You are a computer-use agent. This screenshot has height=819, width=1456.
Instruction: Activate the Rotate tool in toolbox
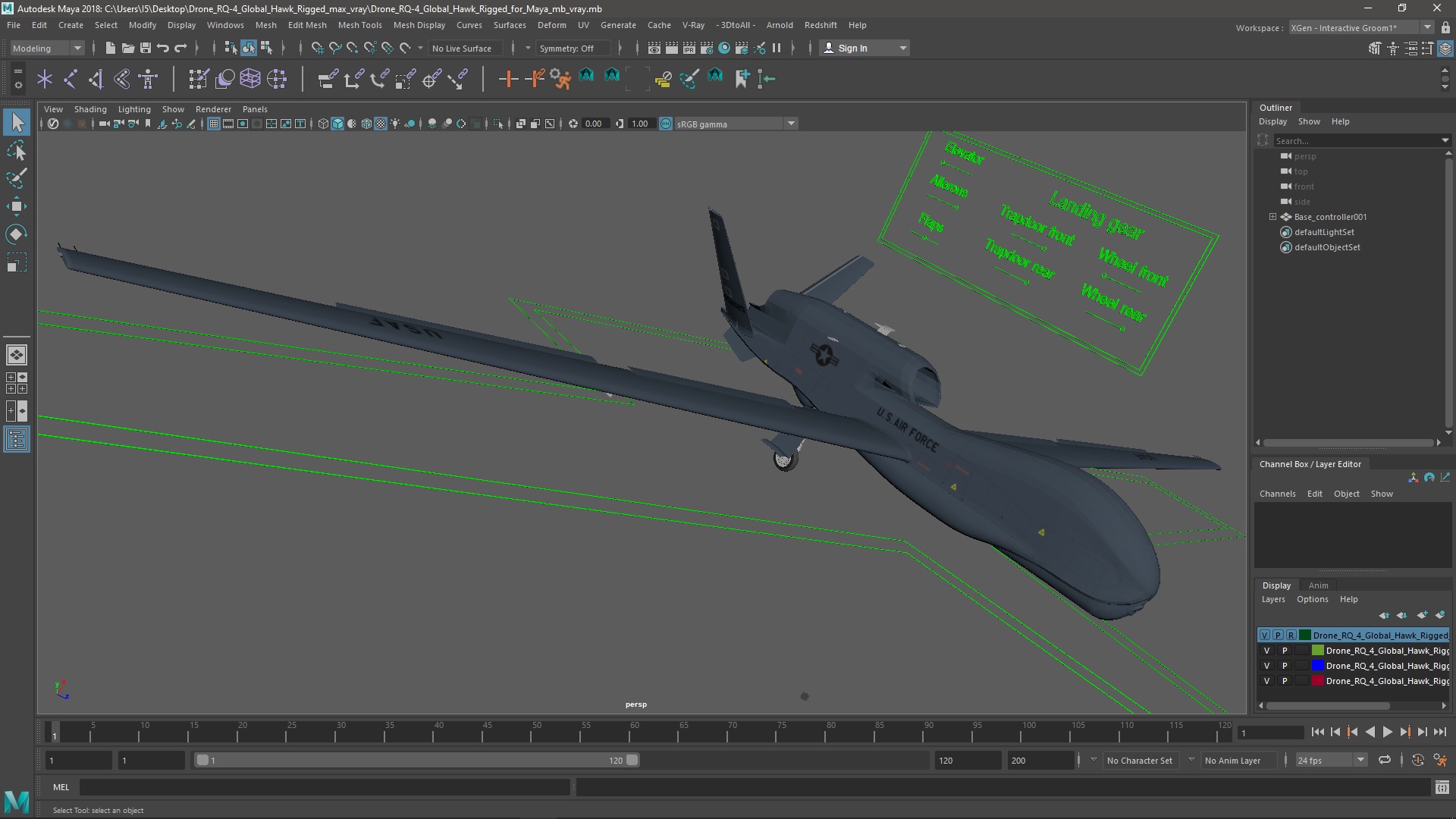click(x=17, y=234)
